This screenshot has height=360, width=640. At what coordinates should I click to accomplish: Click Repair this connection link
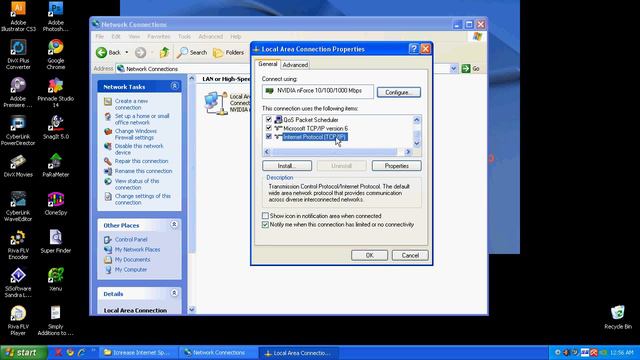141,161
